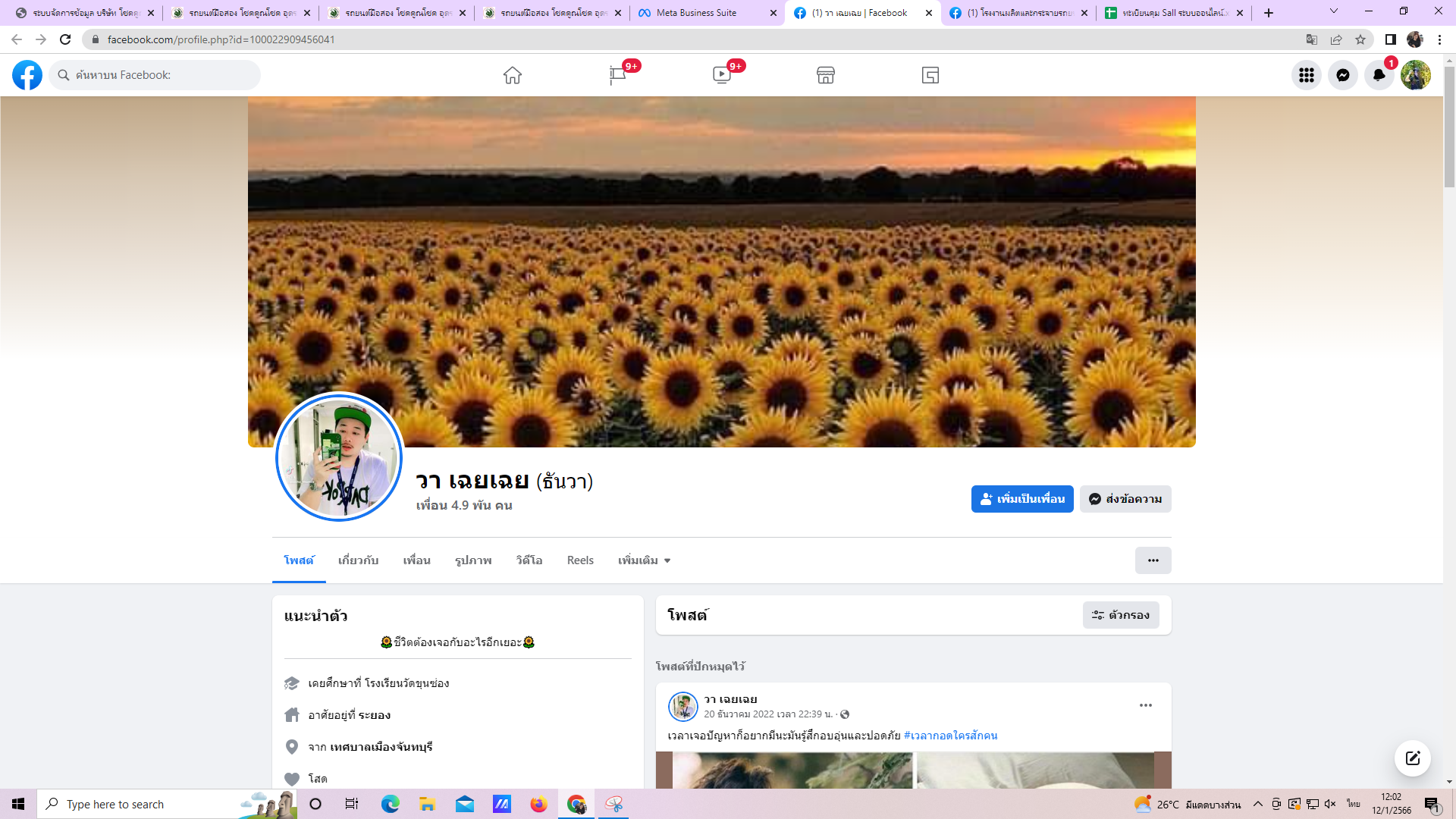
Task: Bookmark page with the star icon
Action: (x=1360, y=39)
